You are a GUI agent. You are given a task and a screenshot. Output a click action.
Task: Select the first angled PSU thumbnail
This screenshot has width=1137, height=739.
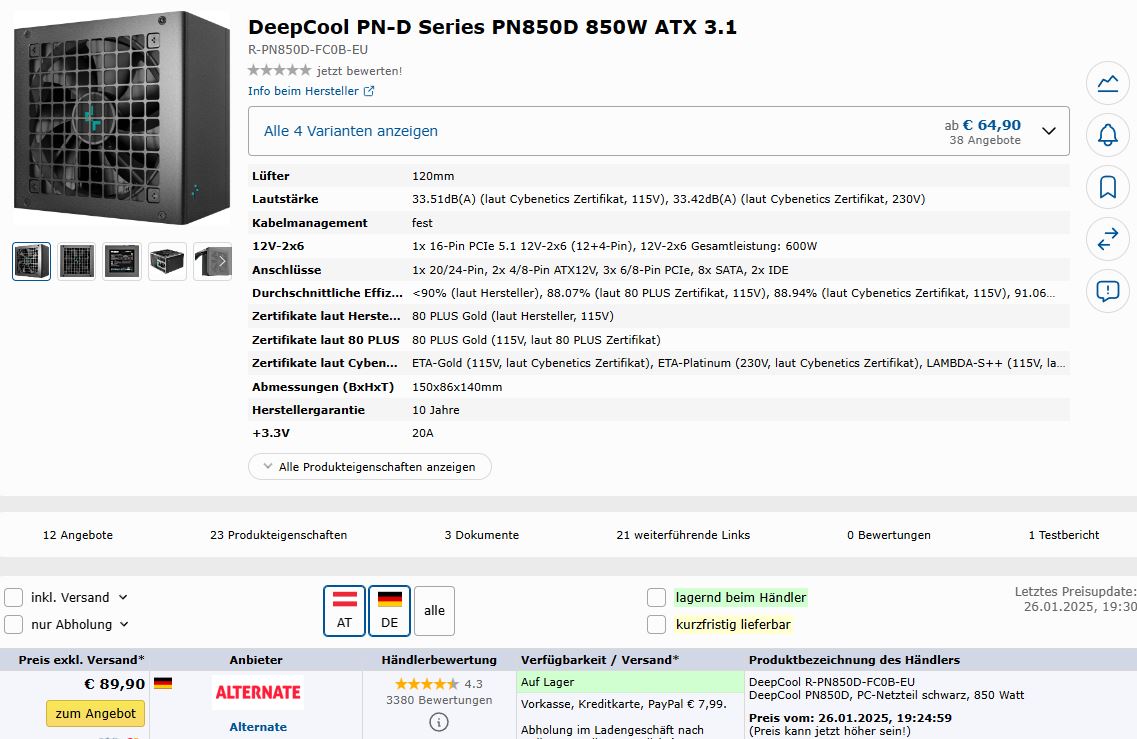coord(31,261)
